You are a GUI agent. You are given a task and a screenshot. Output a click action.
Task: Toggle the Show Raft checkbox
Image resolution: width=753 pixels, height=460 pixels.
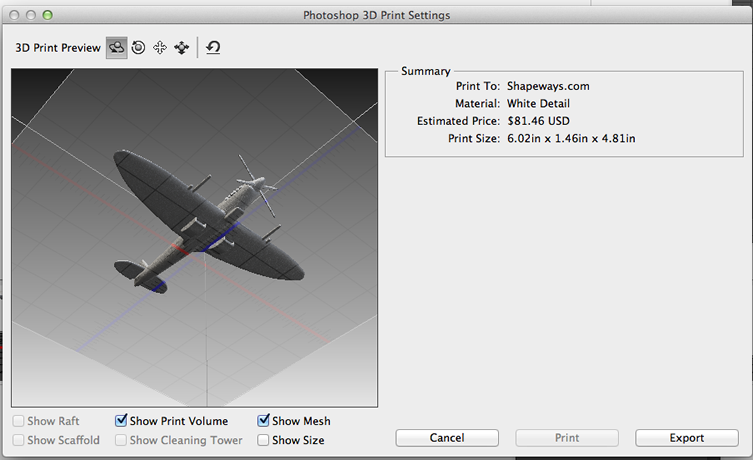coord(18,421)
